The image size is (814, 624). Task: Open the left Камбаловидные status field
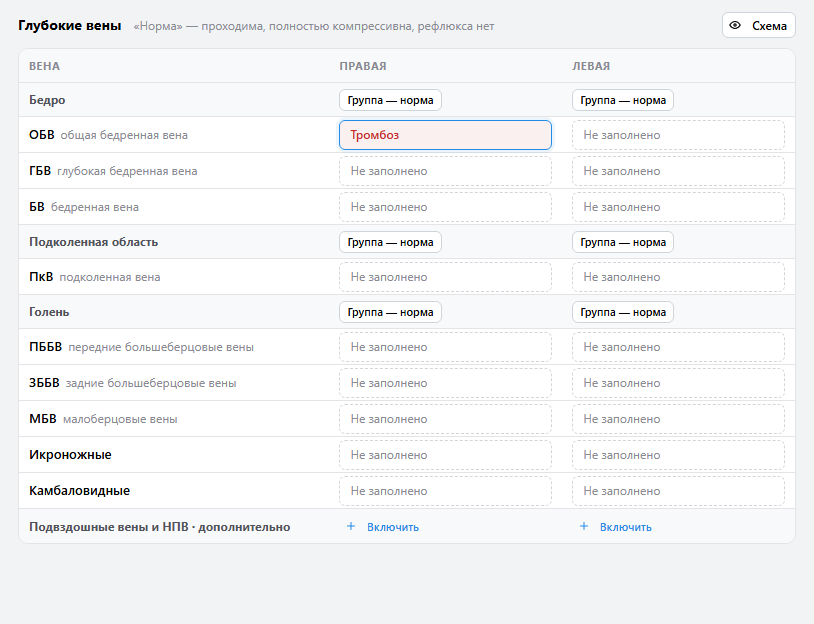tap(679, 491)
